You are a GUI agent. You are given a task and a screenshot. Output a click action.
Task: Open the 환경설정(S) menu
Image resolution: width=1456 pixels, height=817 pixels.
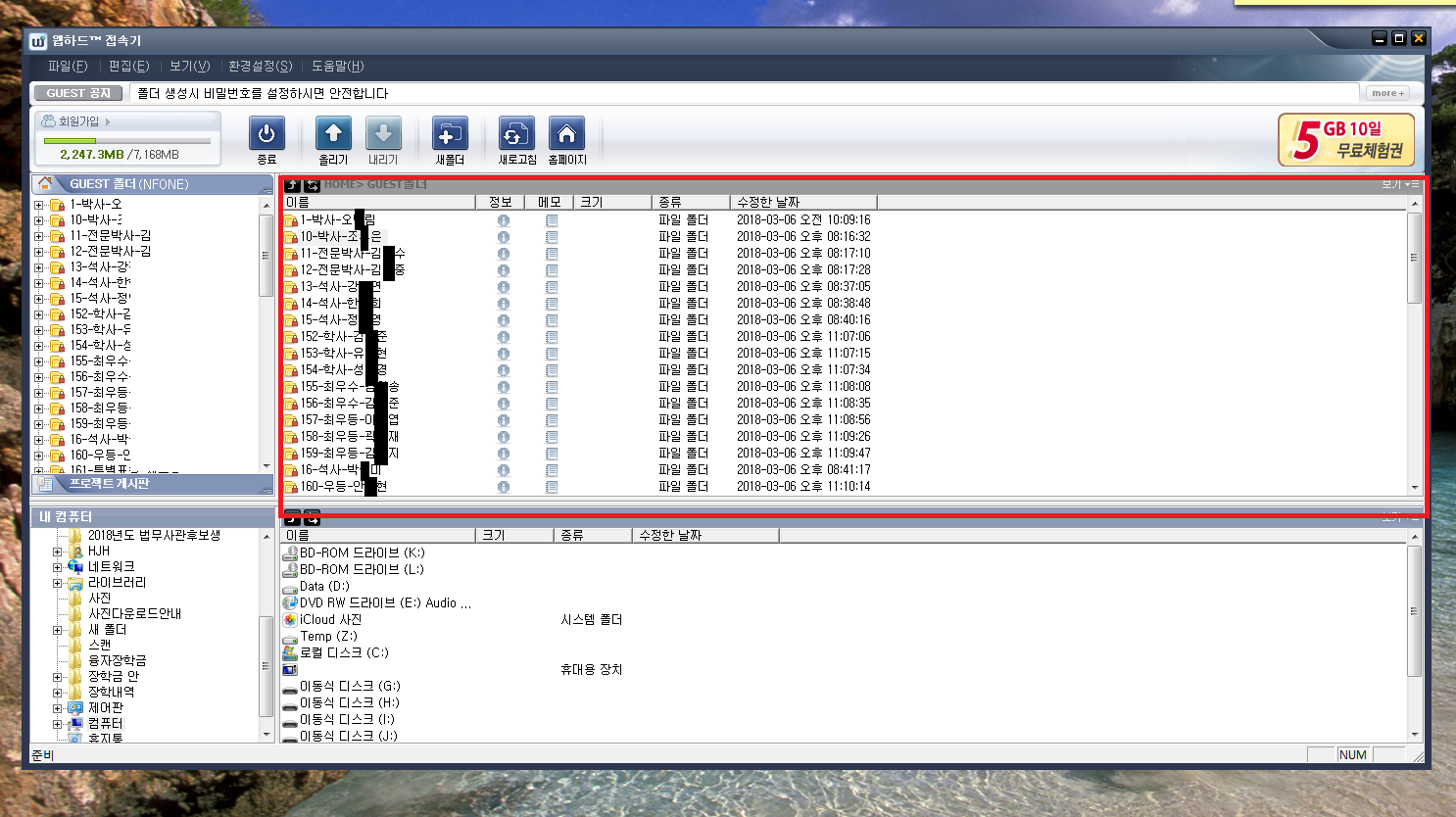pyautogui.click(x=260, y=66)
